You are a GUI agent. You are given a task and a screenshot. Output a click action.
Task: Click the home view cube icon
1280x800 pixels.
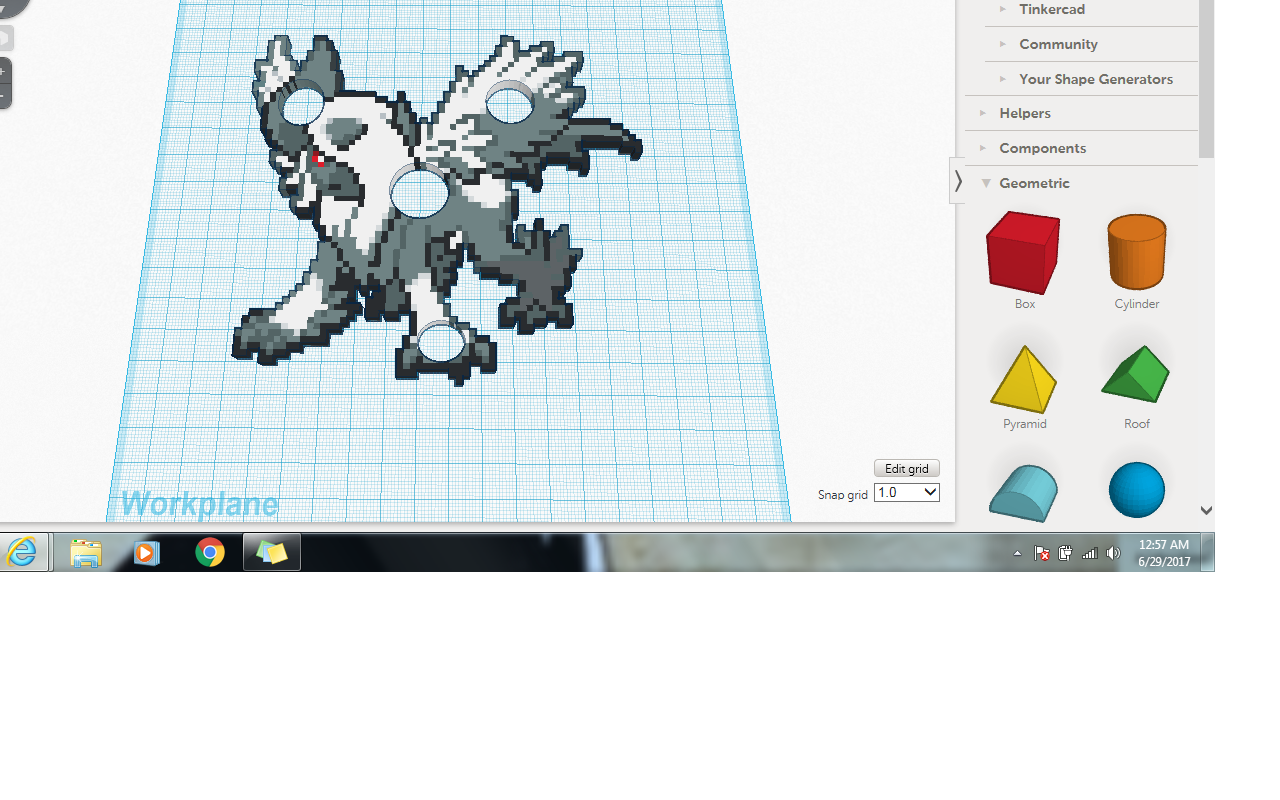point(4,38)
